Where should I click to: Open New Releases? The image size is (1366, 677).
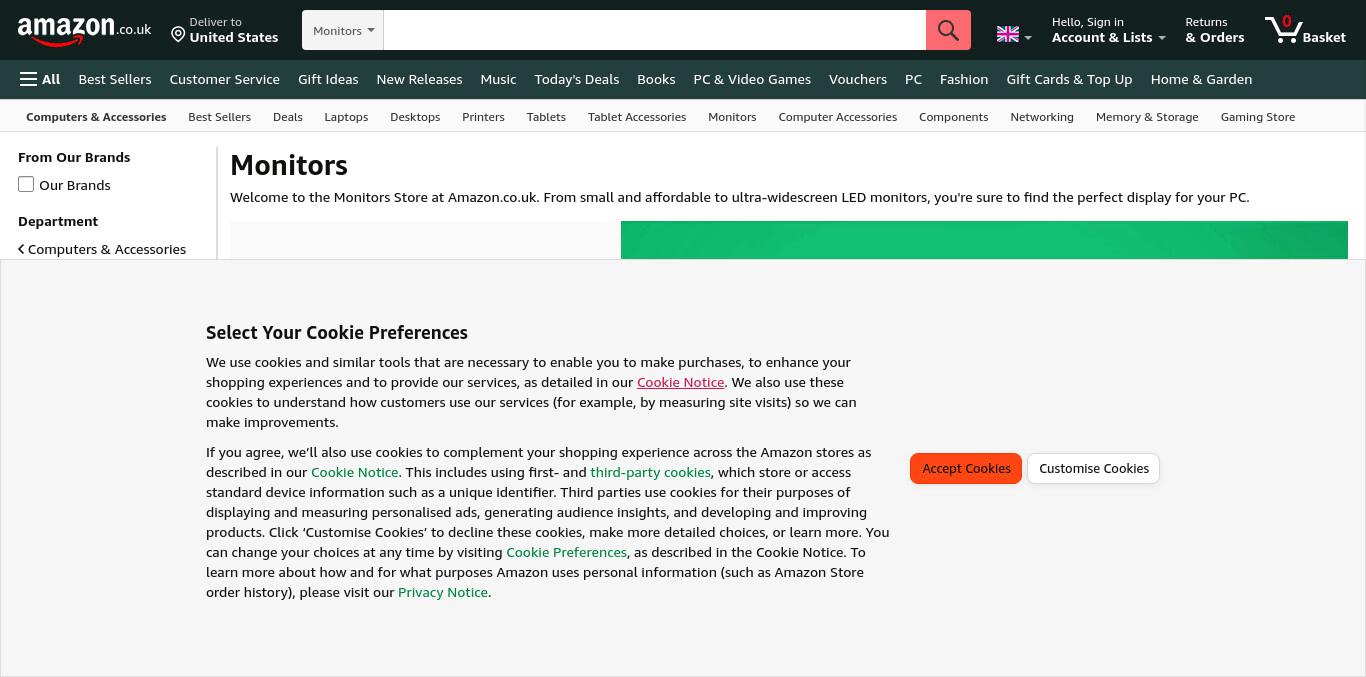point(419,79)
